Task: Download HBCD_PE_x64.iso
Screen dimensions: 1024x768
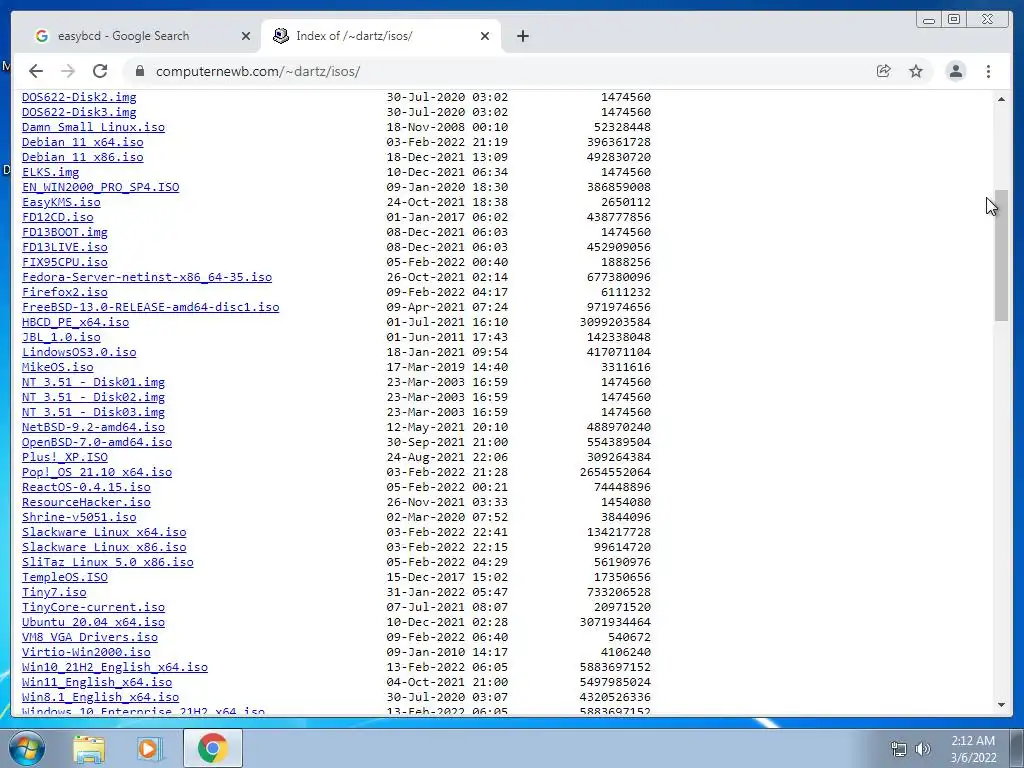Action: pos(75,323)
